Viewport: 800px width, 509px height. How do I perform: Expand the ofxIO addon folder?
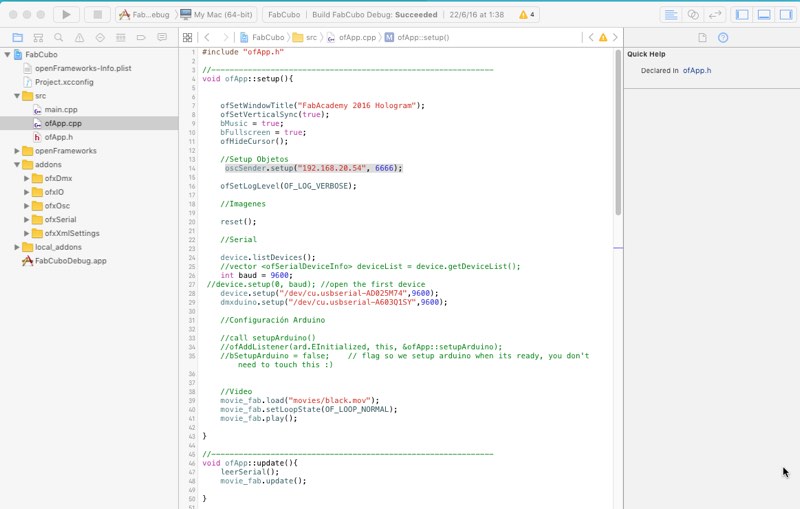[27, 192]
